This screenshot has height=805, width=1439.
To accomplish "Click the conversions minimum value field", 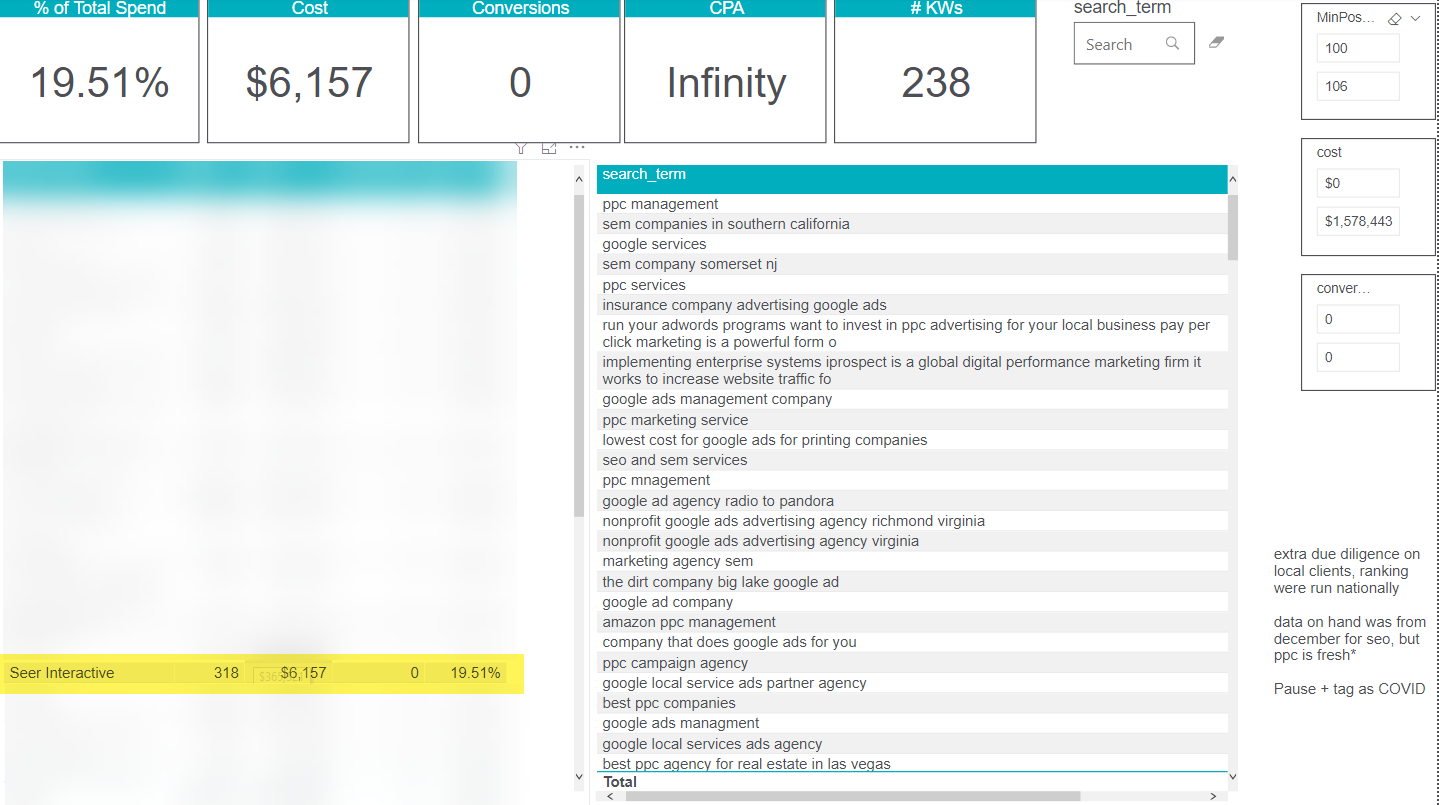I will (x=1357, y=320).
